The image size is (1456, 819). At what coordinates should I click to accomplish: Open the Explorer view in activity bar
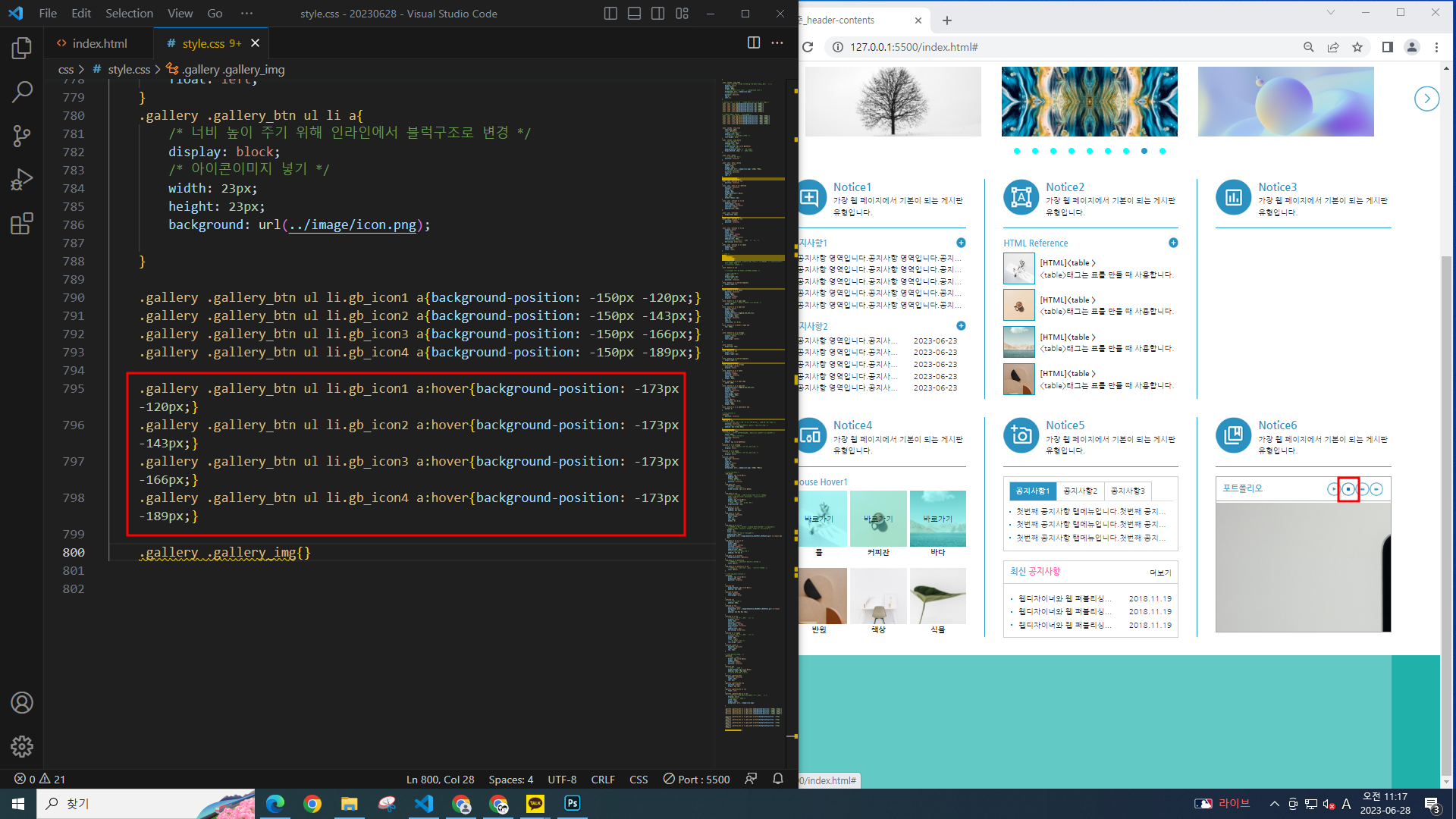click(22, 49)
